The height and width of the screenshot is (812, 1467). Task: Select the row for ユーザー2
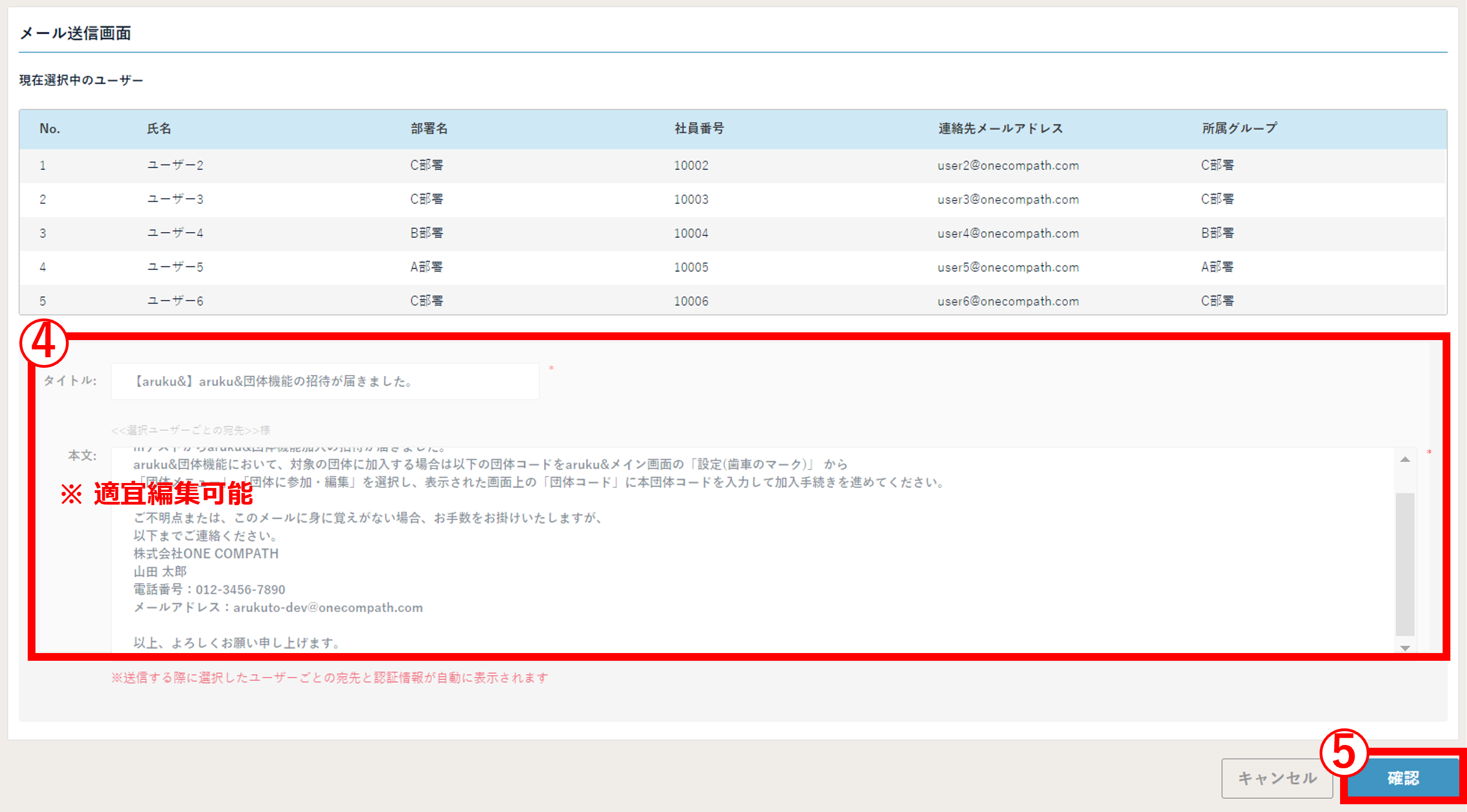click(175, 166)
